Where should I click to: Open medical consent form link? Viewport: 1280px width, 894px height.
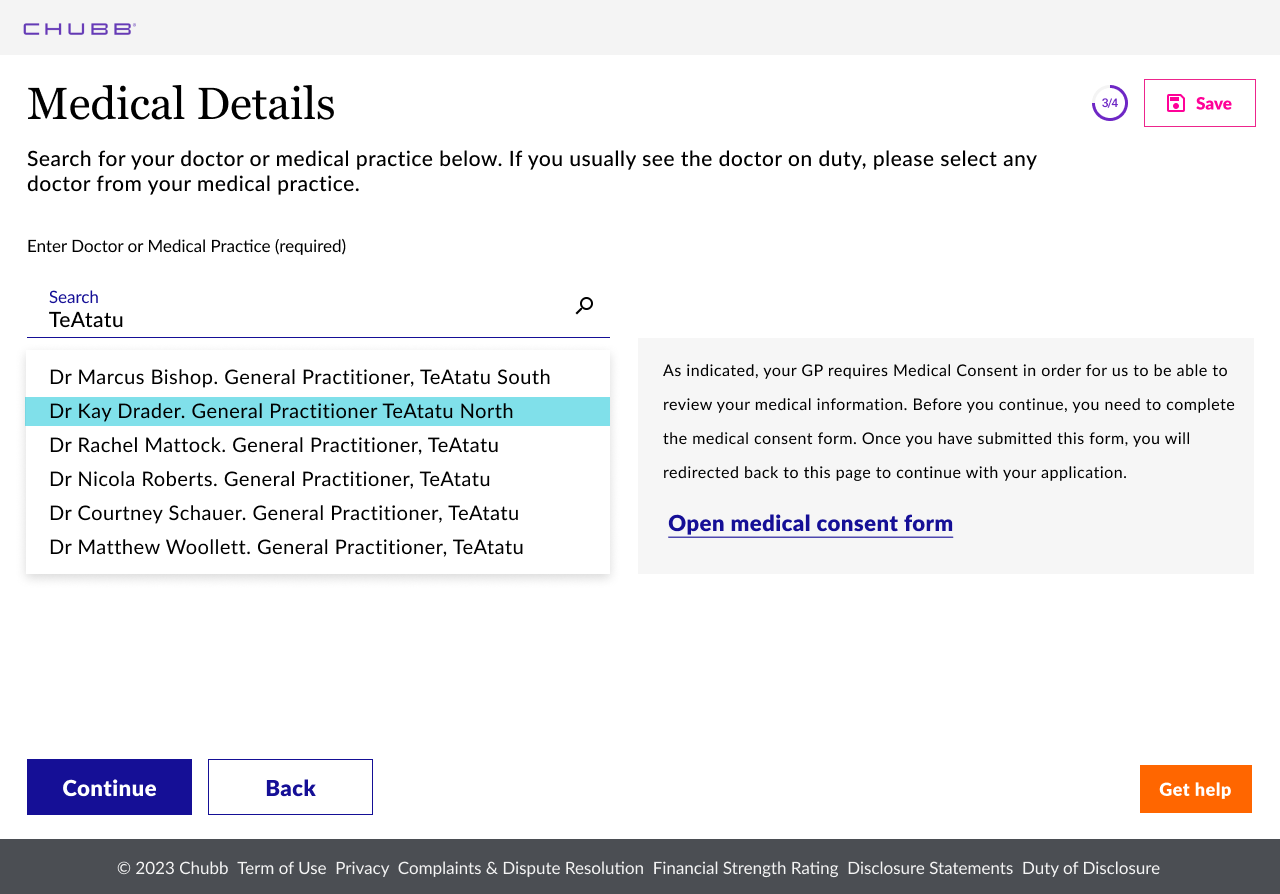[x=810, y=523]
